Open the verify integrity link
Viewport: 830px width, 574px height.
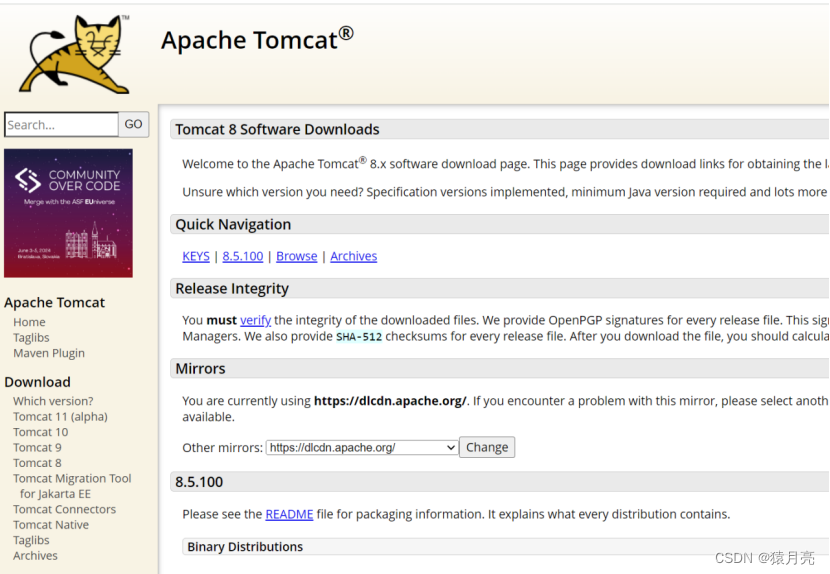[x=255, y=320]
